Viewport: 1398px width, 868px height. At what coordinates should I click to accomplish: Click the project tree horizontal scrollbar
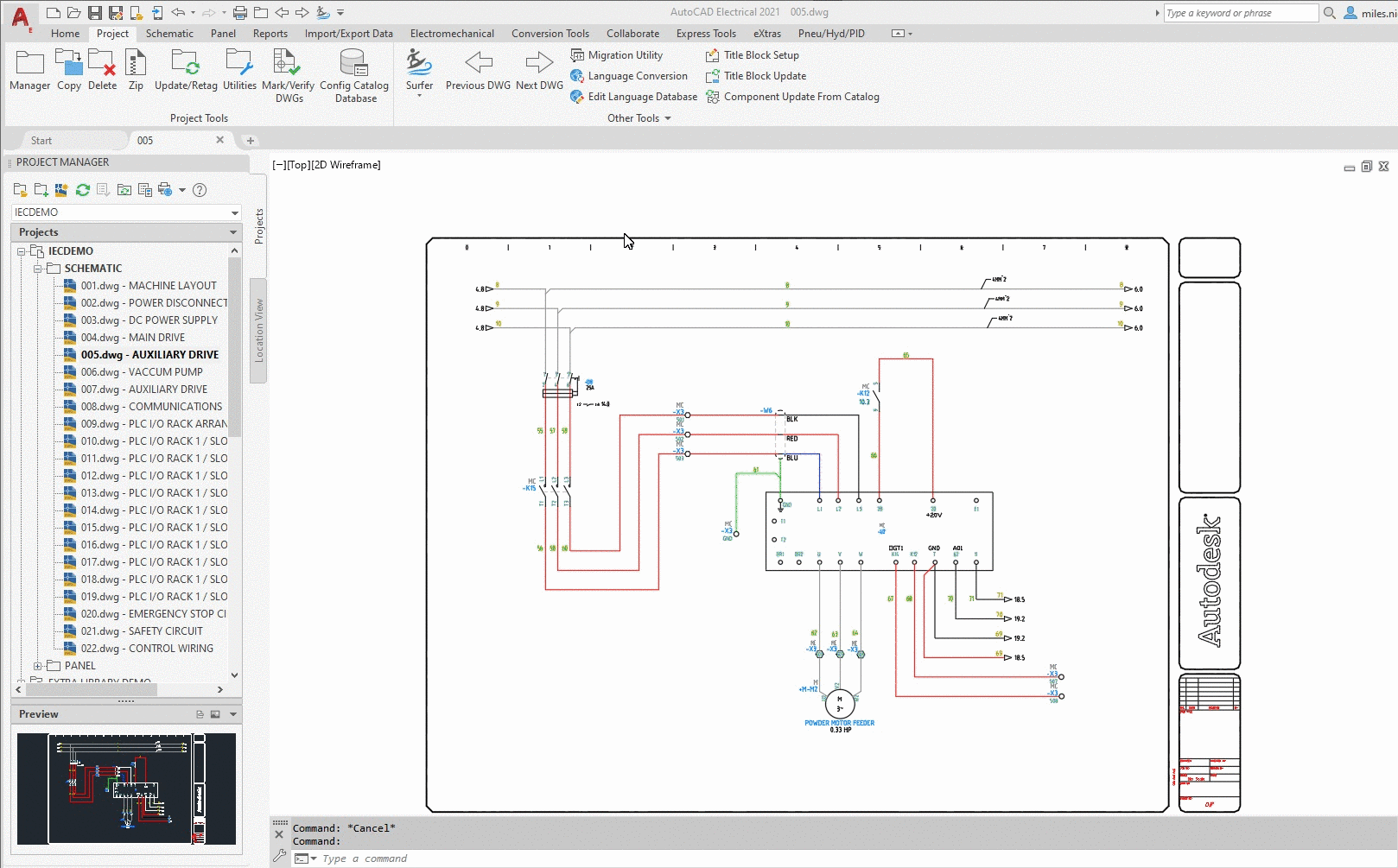coord(92,690)
